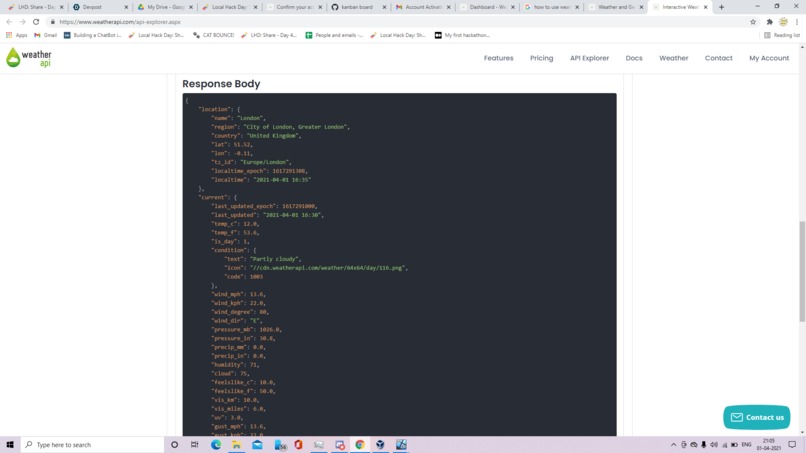Open the Office icon on the taskbar
Image resolution: width=806 pixels, height=453 pixels.
coord(298,445)
